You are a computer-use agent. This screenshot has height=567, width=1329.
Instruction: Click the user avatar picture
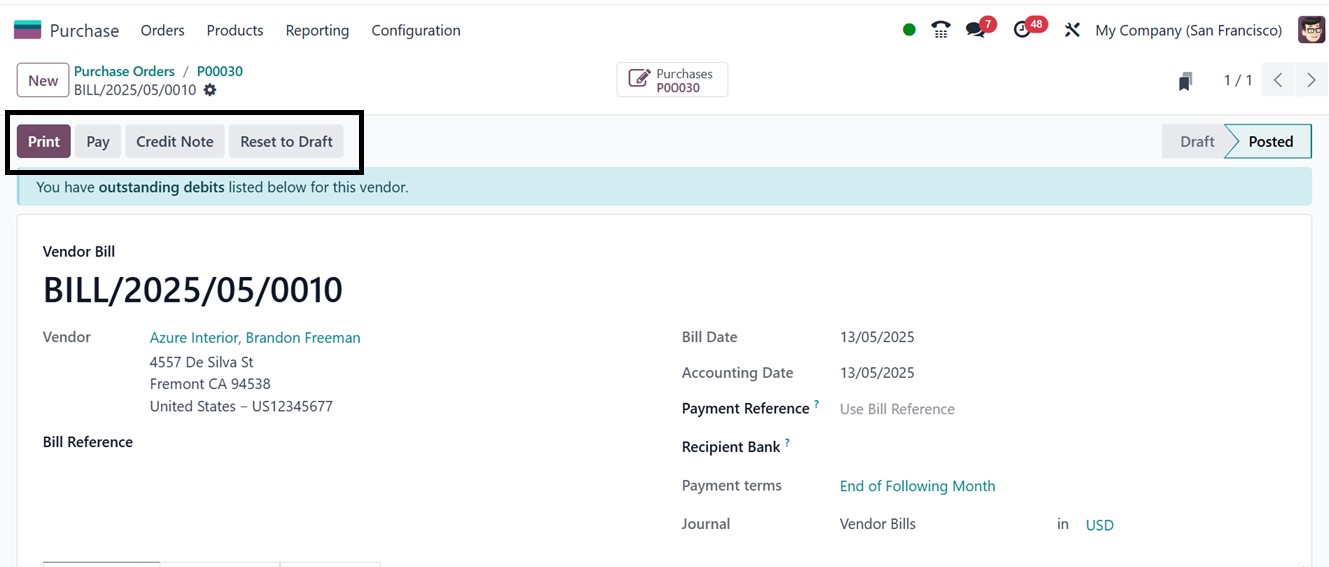pyautogui.click(x=1311, y=30)
